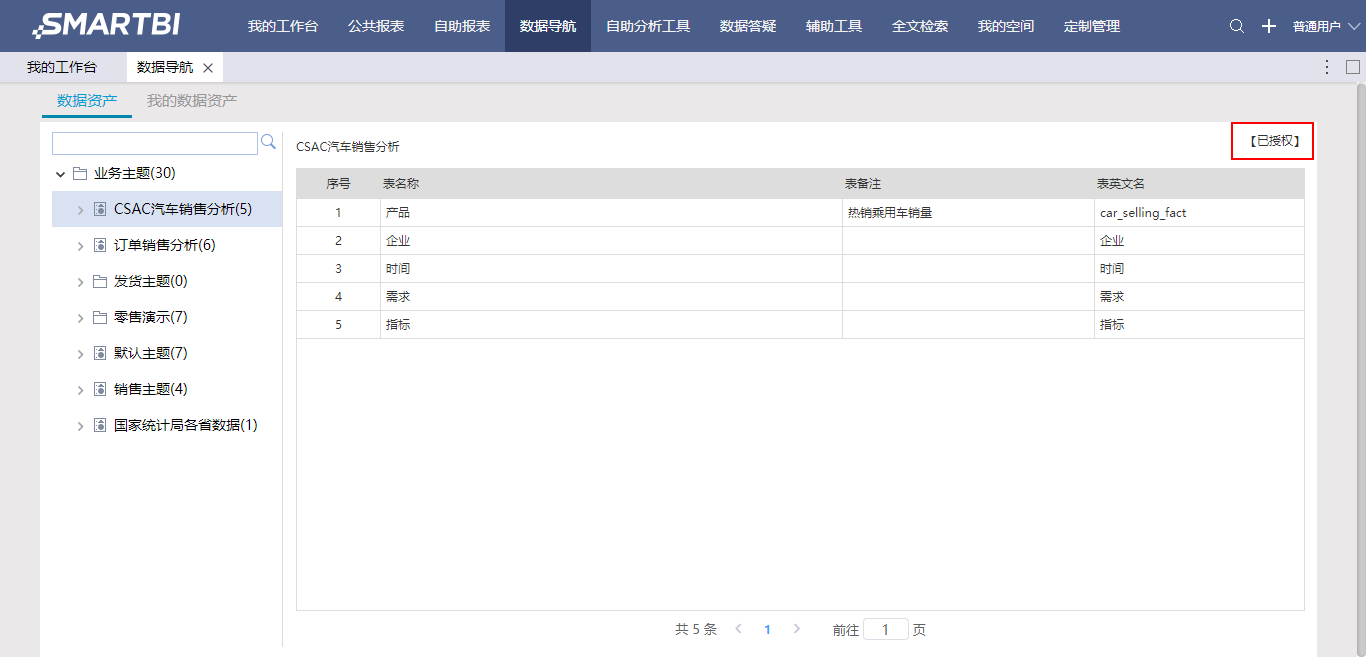Expand the 订单销售分析(6) node
1366x657 pixels.
tap(81, 246)
